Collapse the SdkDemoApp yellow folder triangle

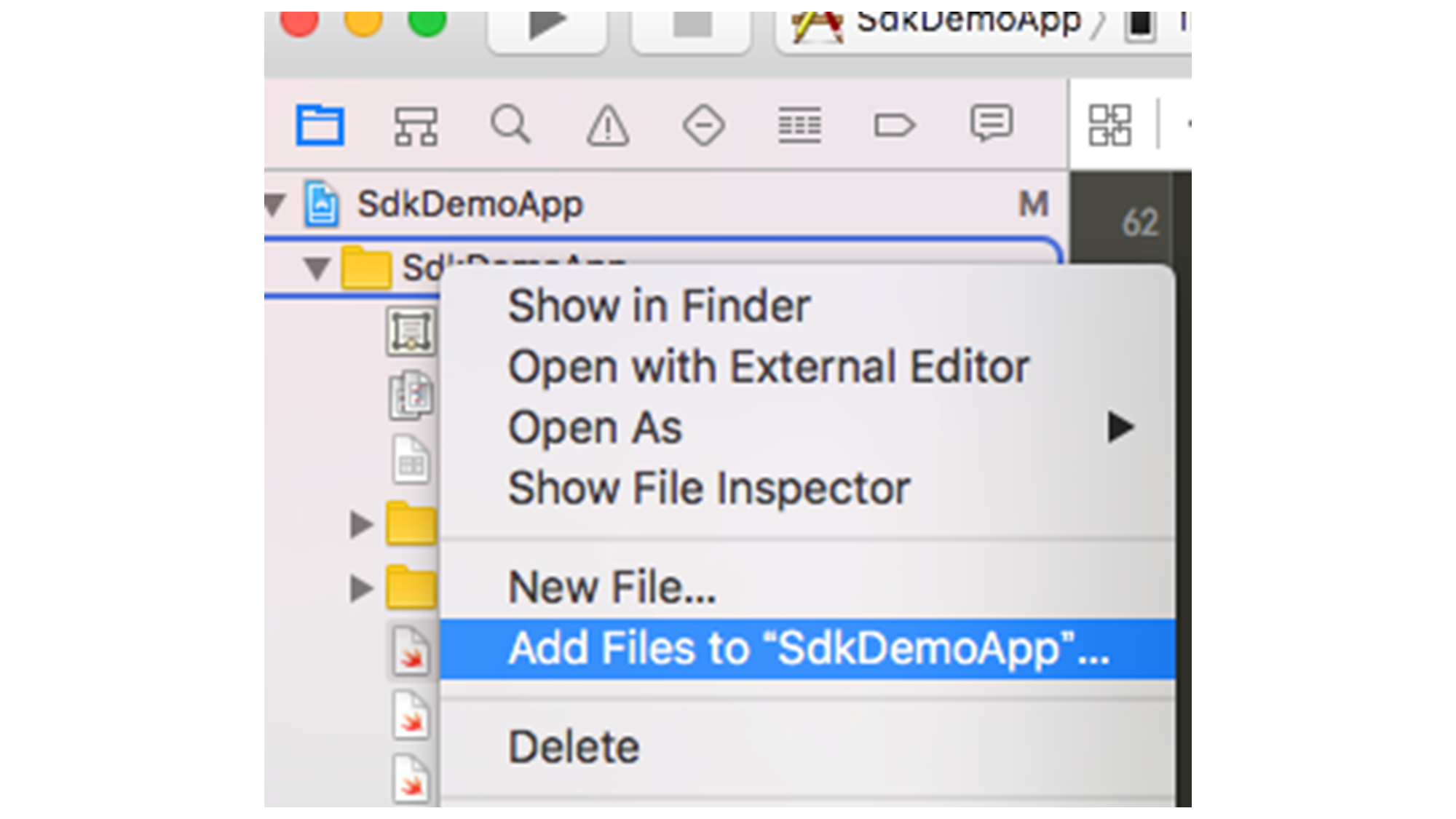point(317,268)
